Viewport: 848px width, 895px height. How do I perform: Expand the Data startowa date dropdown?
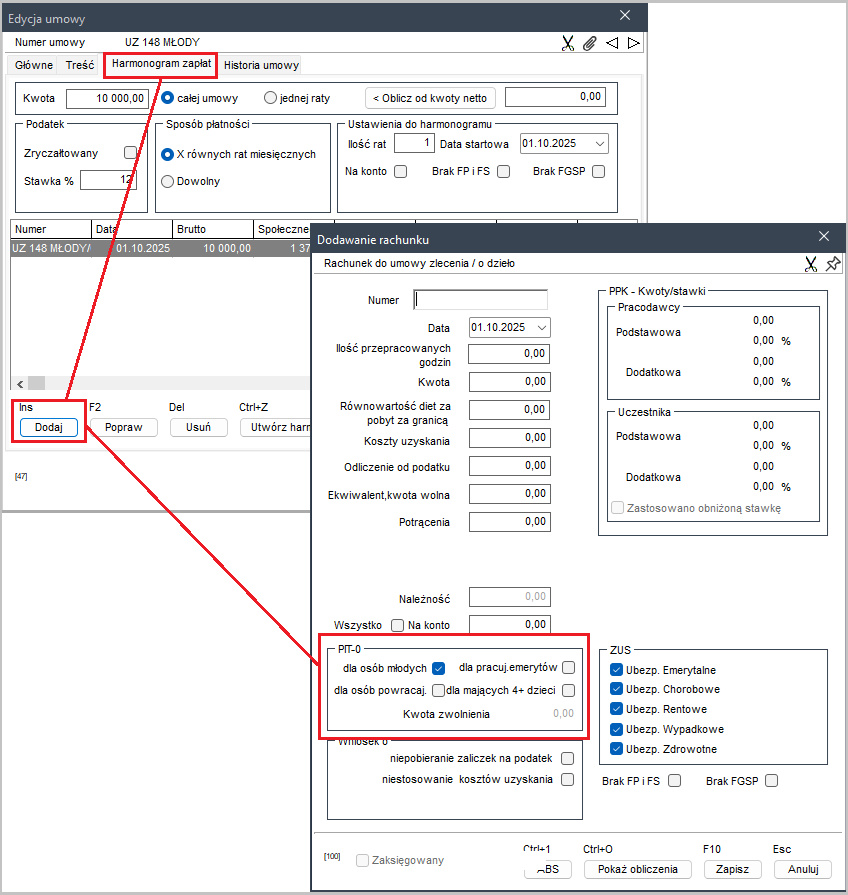(x=599, y=144)
